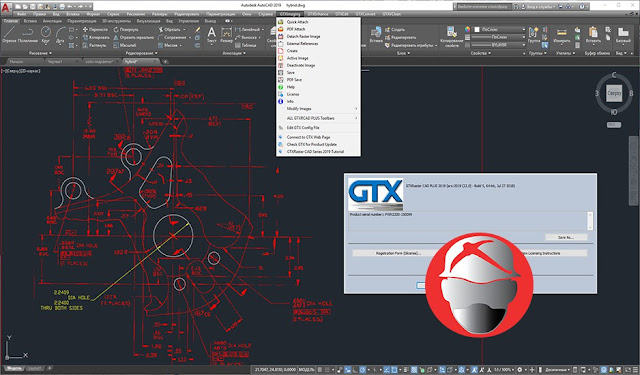This screenshot has width=640, height=375.
Task: Click the GTX dialog text box scrollbar
Action: coord(590,221)
